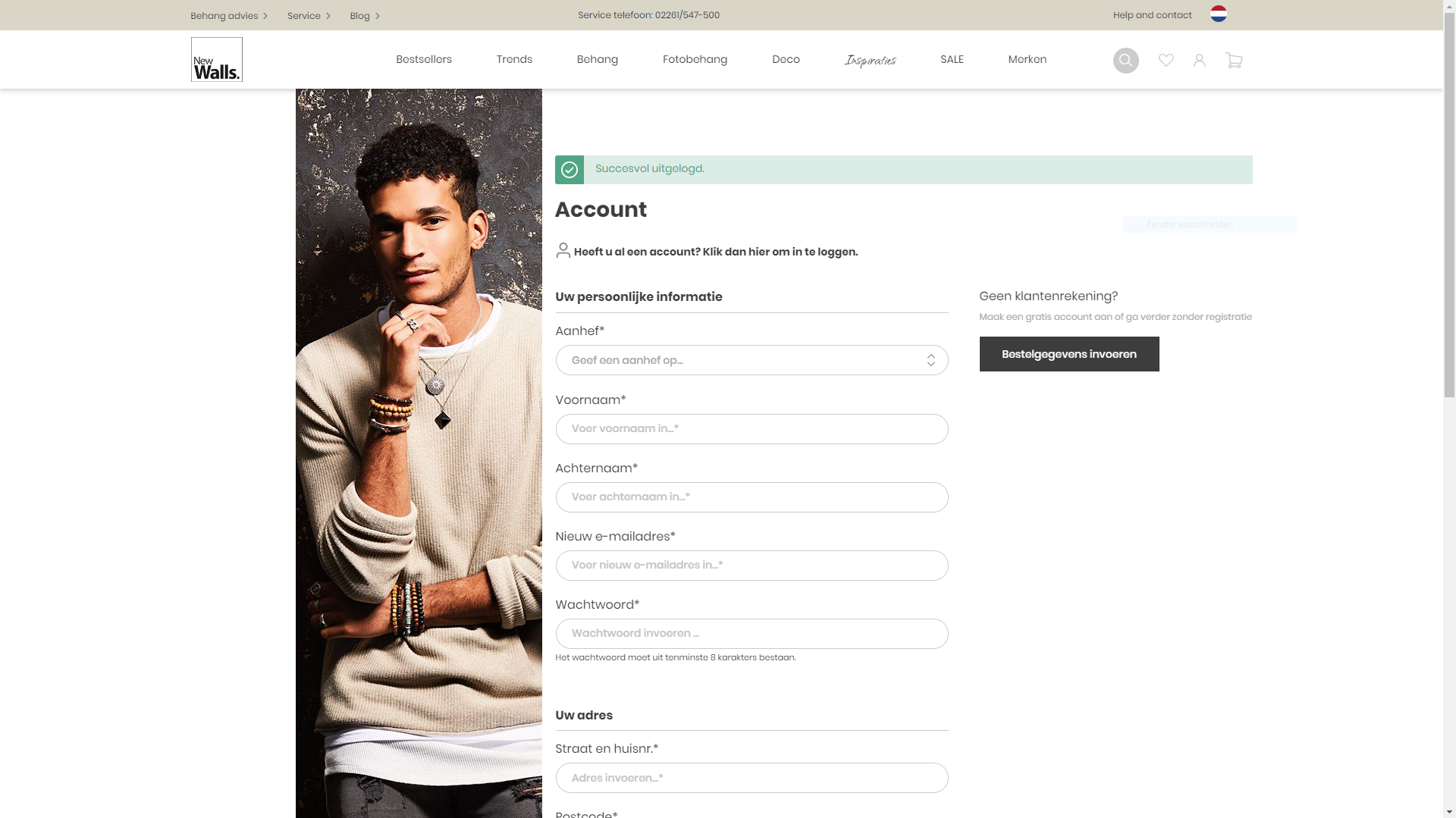The width and height of the screenshot is (1456, 818).
Task: Open the account icon in the header
Action: click(x=1200, y=60)
